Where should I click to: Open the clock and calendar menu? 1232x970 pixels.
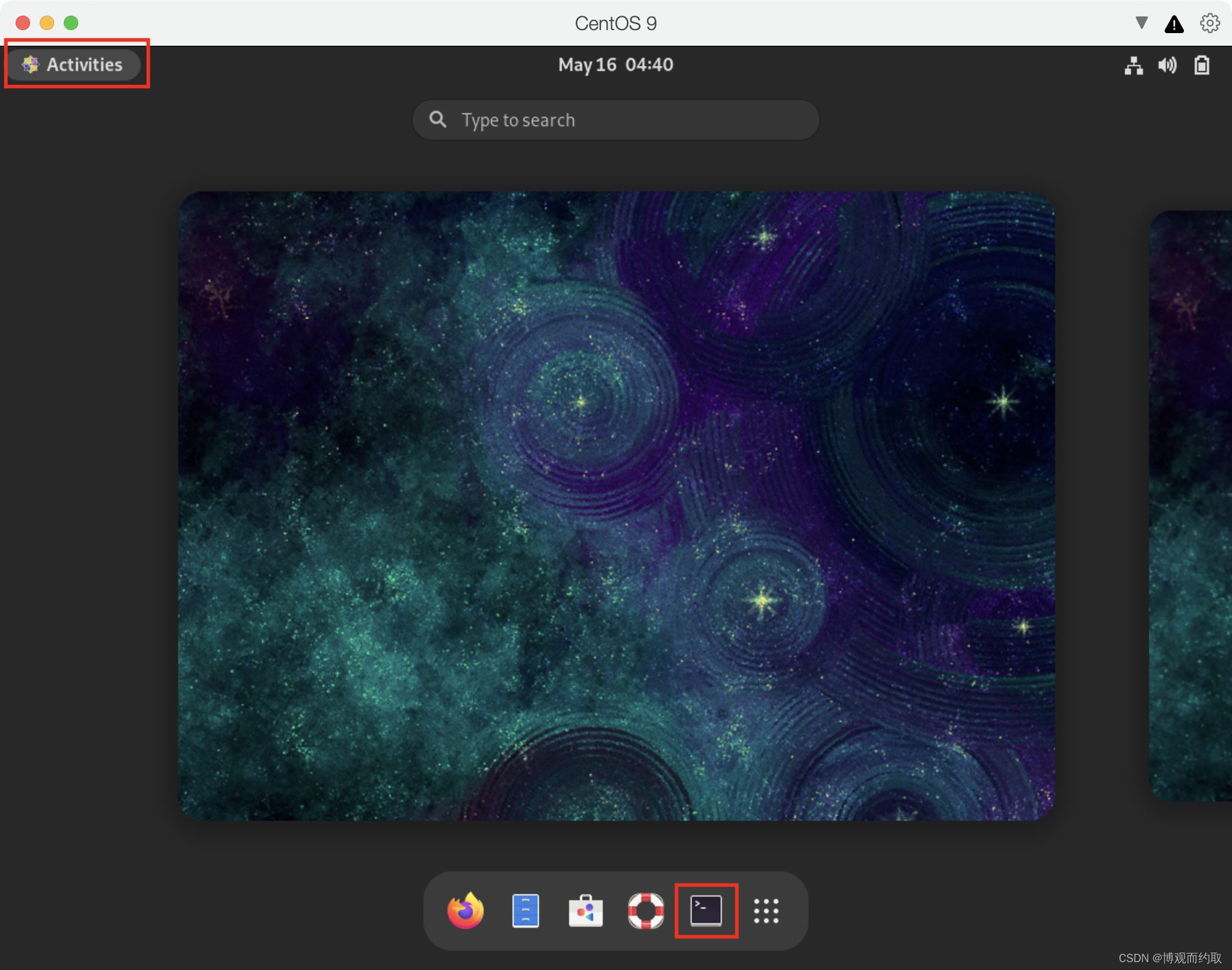pyautogui.click(x=615, y=64)
